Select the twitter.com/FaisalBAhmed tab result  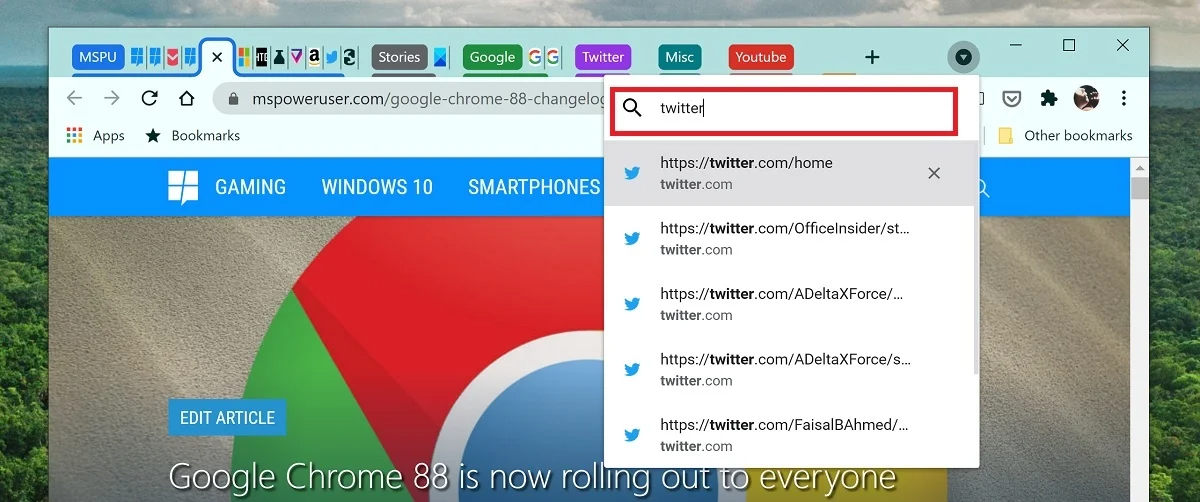[789, 435]
